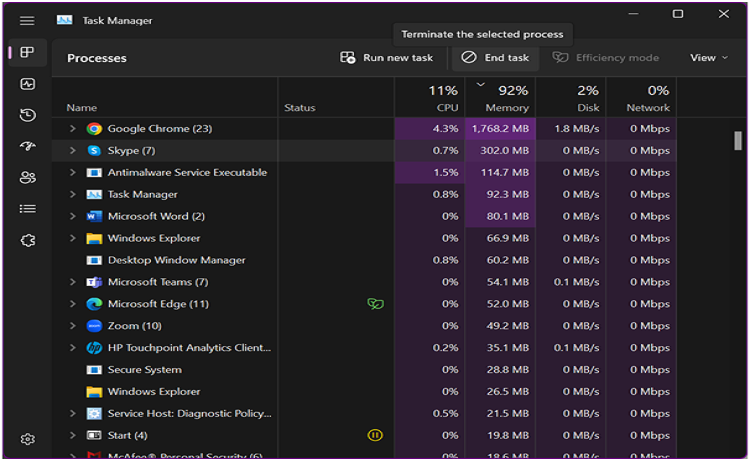Open the hamburger navigation menu

(27, 21)
